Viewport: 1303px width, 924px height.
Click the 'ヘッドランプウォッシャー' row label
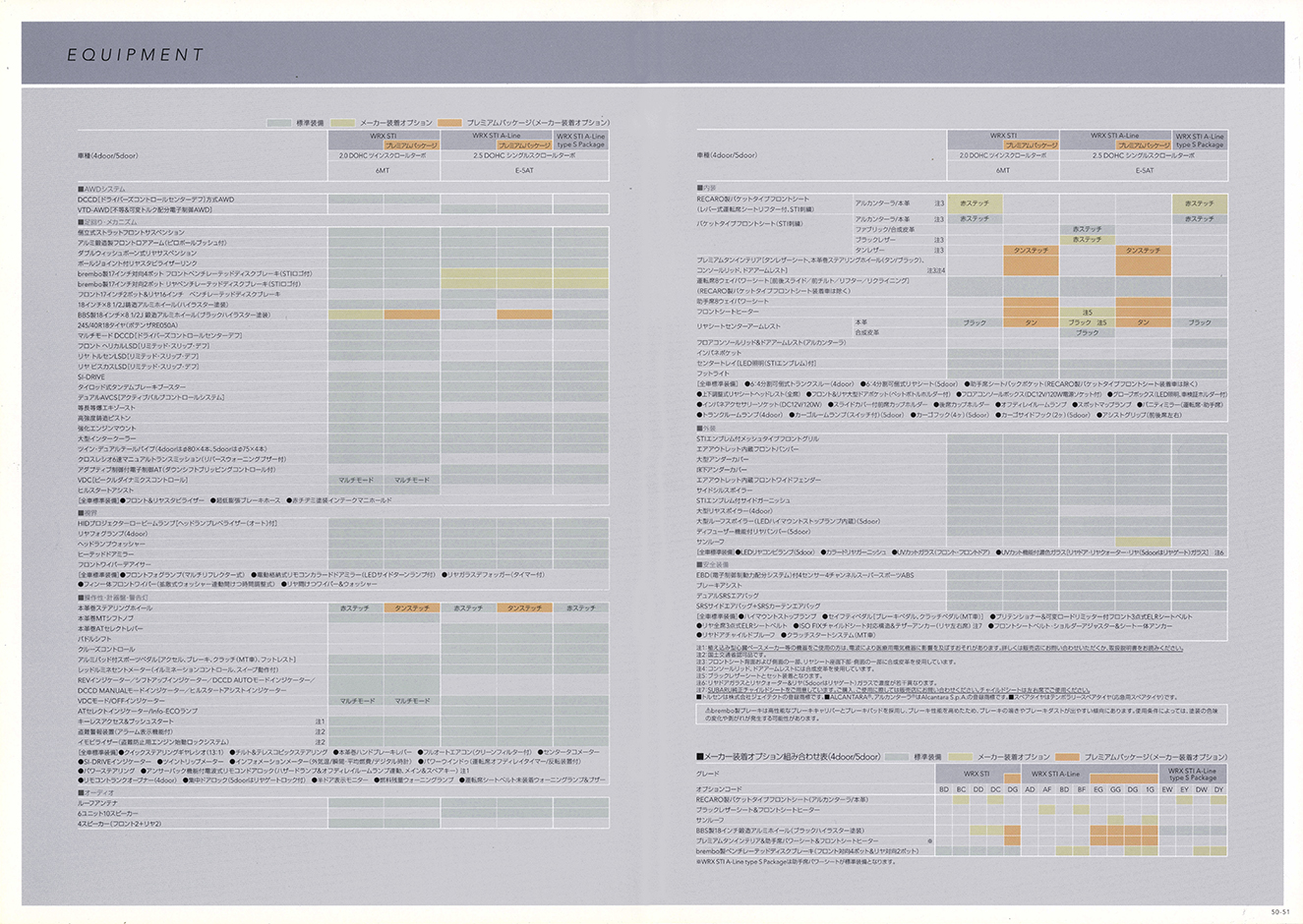point(110,544)
